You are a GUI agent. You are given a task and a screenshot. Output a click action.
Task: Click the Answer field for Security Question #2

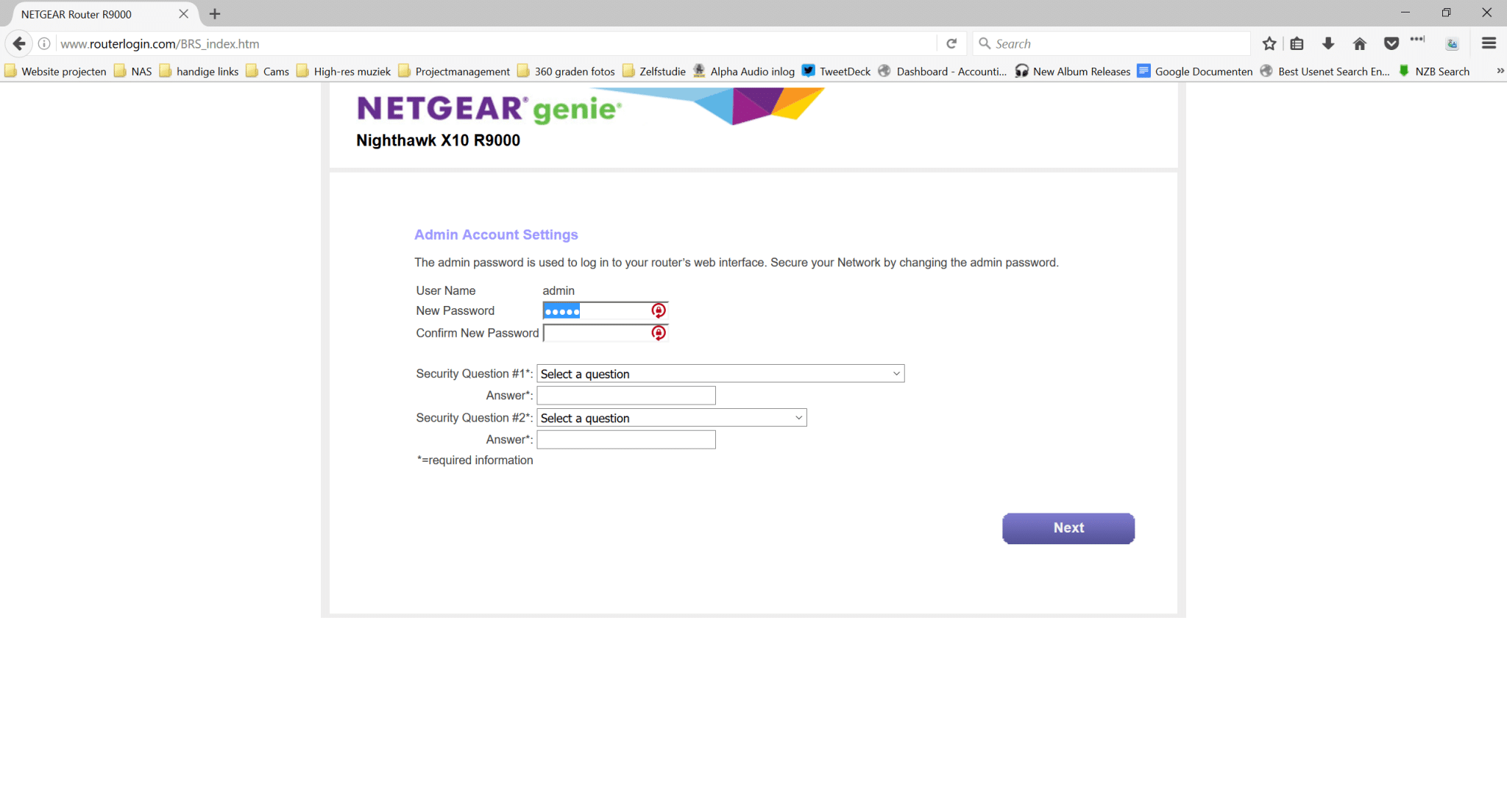(626, 440)
